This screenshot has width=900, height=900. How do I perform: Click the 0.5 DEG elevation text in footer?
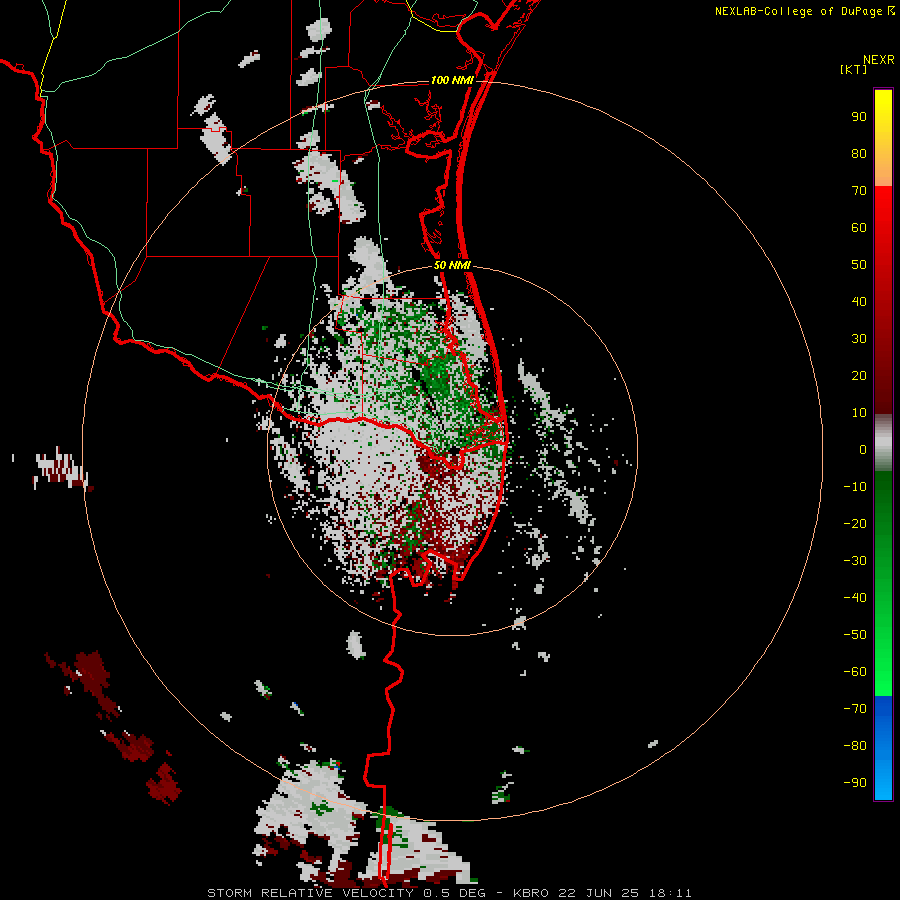point(455,893)
